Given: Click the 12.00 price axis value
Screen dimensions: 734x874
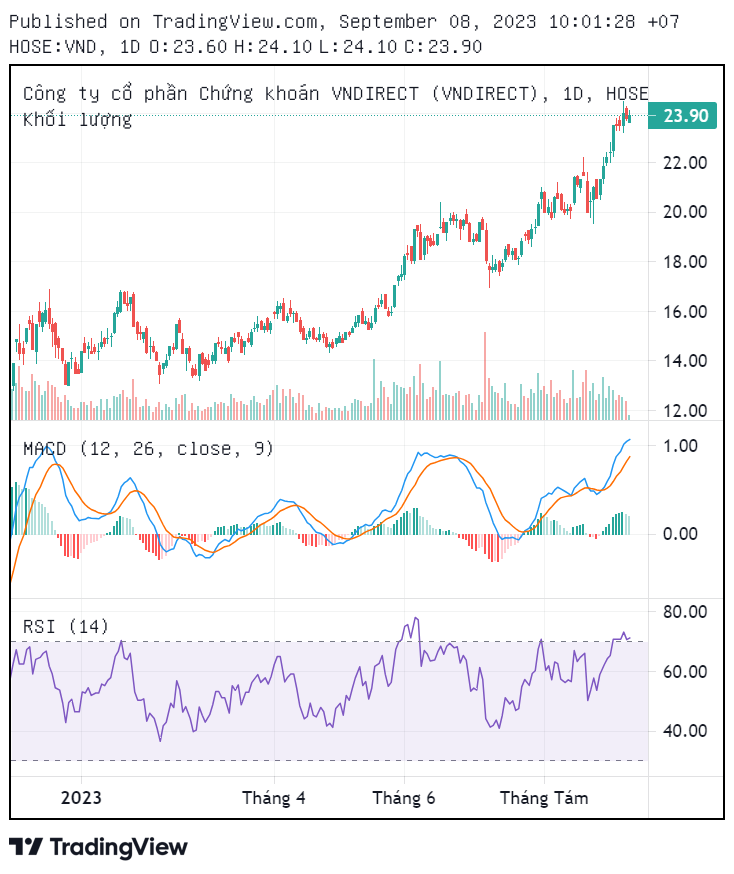Looking at the screenshot, I should 685,411.
